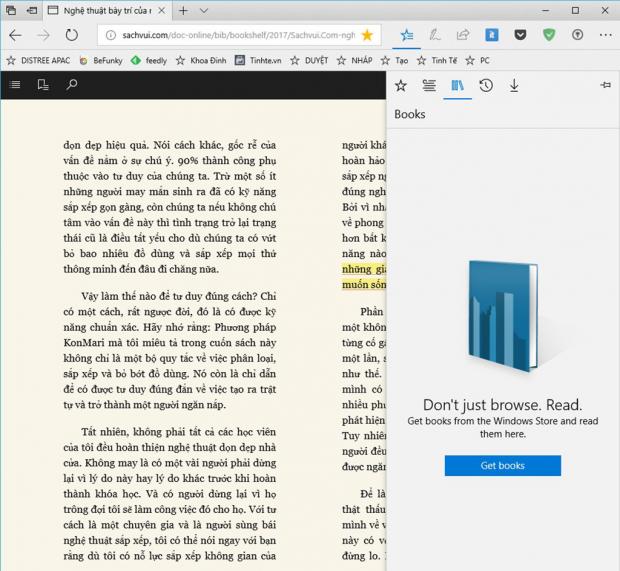620x571 pixels.
Task: Go back to the previous page
Action: click(15, 34)
